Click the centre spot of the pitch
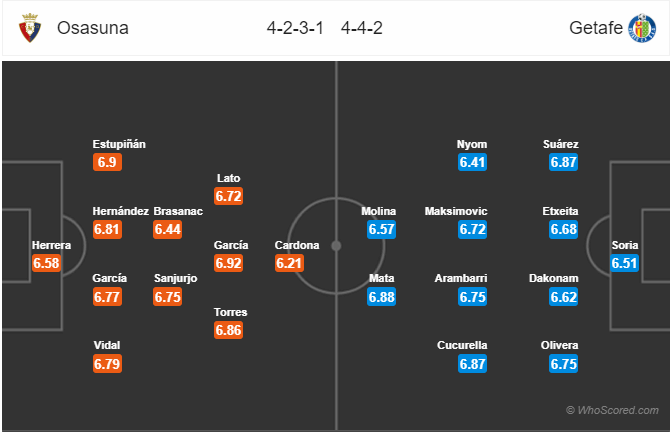Image resolution: width=672 pixels, height=432 pixels. click(336, 246)
